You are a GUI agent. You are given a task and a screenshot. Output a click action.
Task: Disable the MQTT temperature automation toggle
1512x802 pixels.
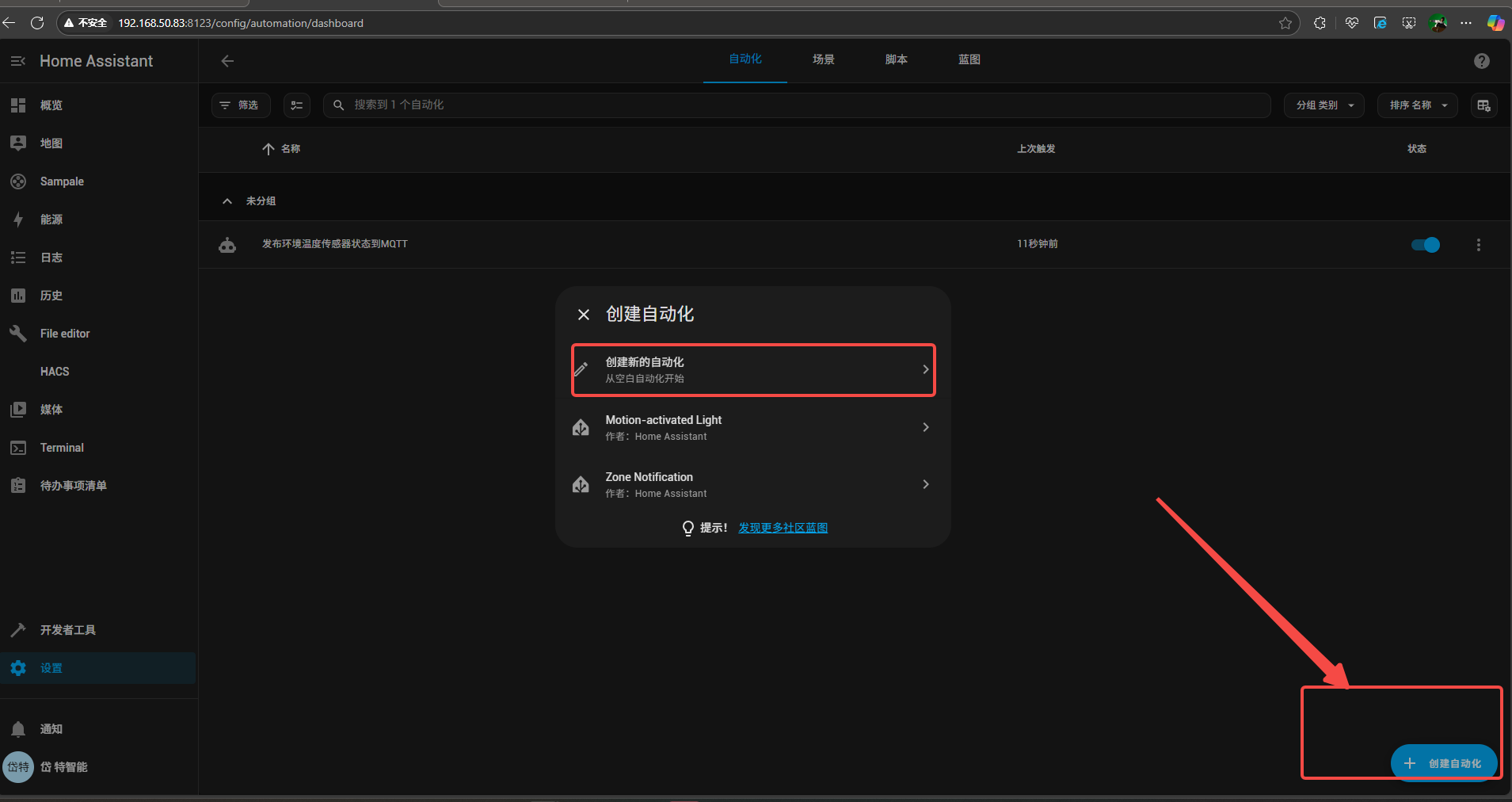[x=1425, y=245]
